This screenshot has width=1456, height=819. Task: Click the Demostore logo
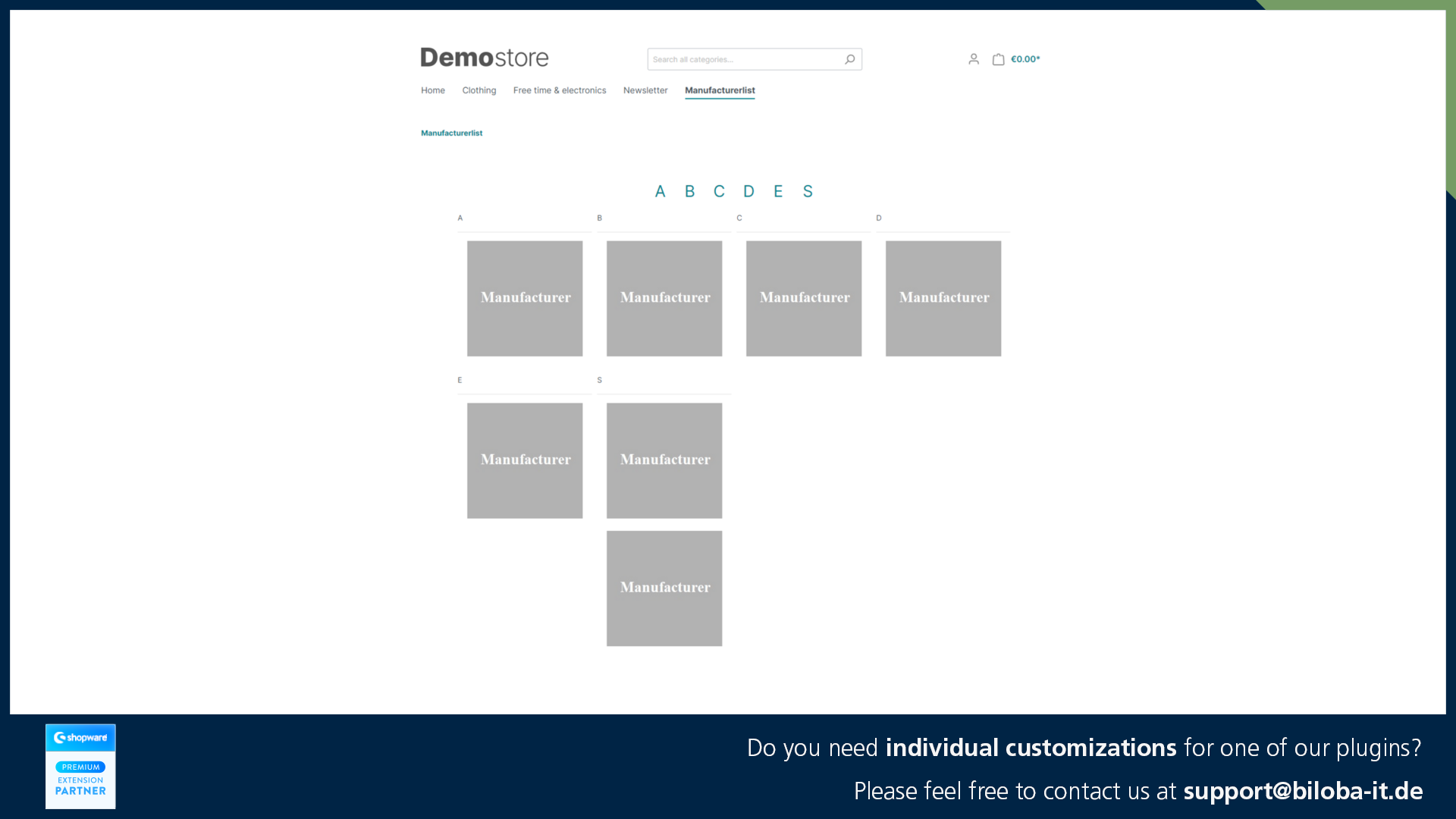click(485, 58)
